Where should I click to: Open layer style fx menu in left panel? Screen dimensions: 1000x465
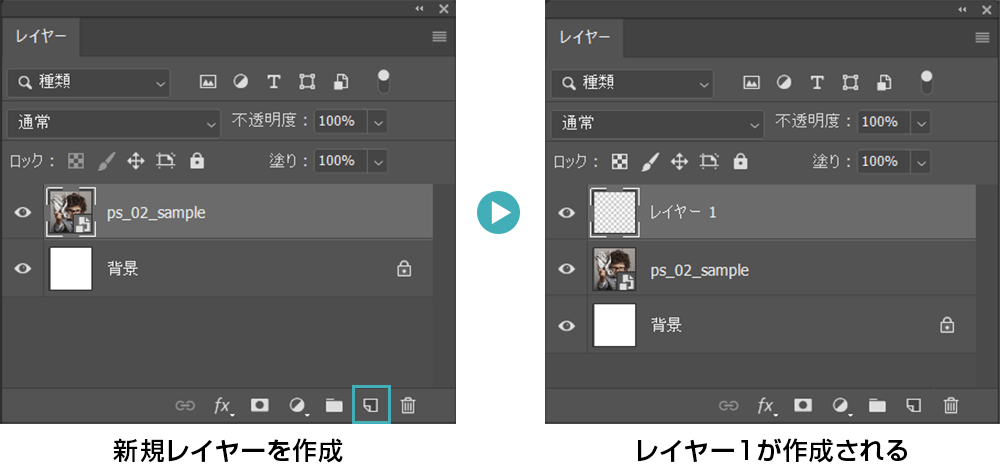click(x=222, y=406)
